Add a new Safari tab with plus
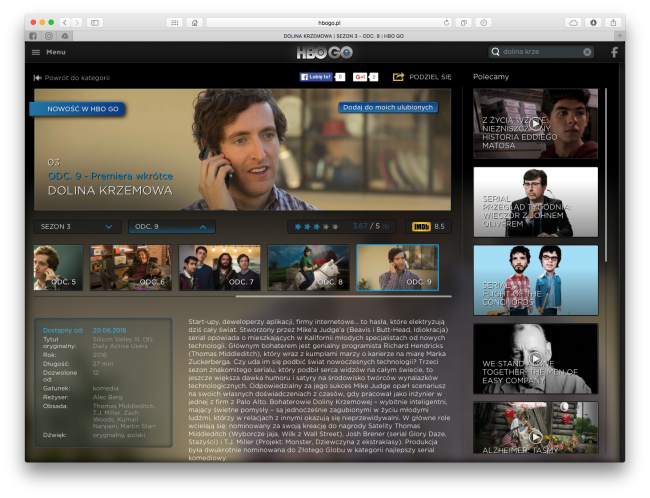 [620, 36]
